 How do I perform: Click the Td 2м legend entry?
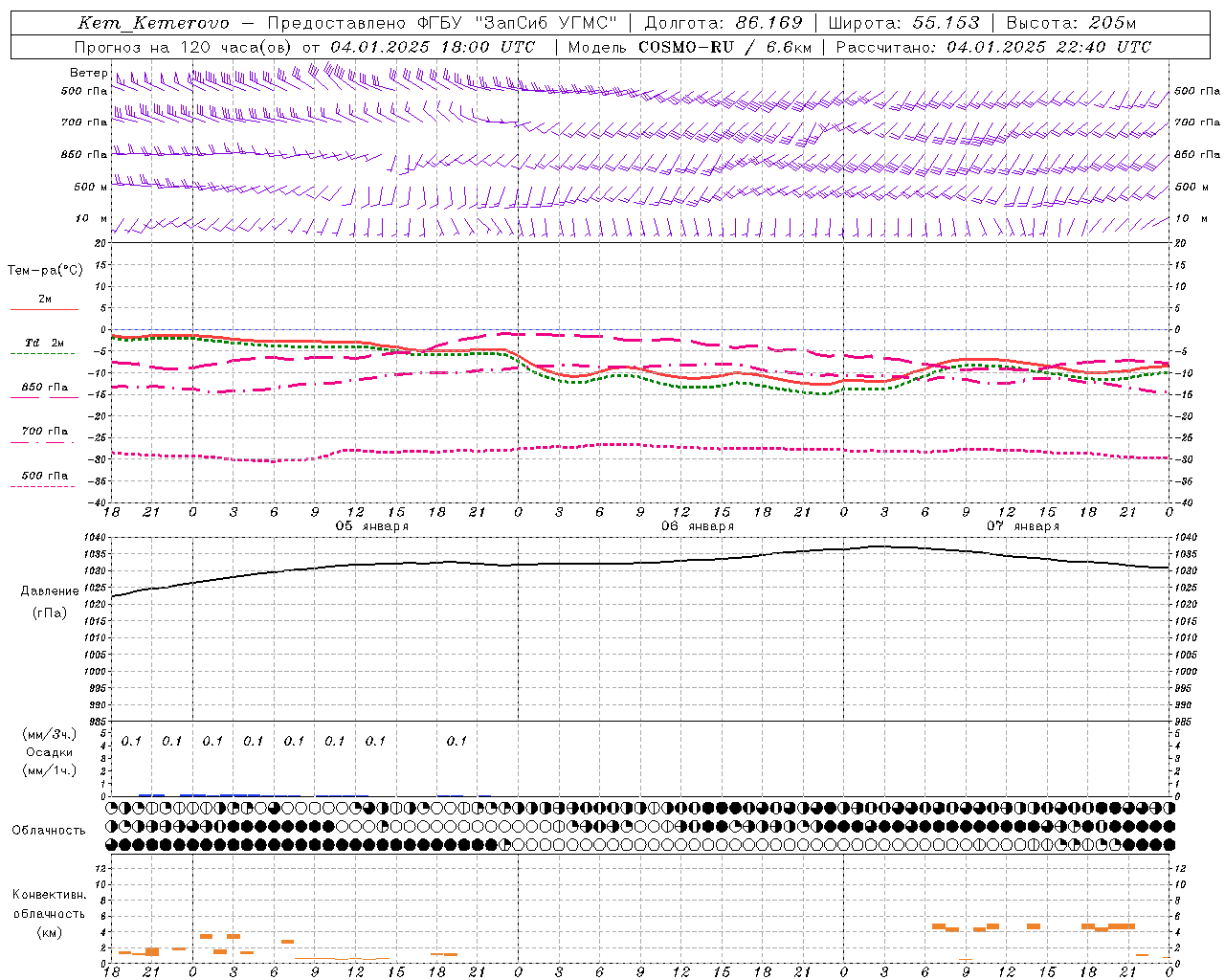click(44, 343)
